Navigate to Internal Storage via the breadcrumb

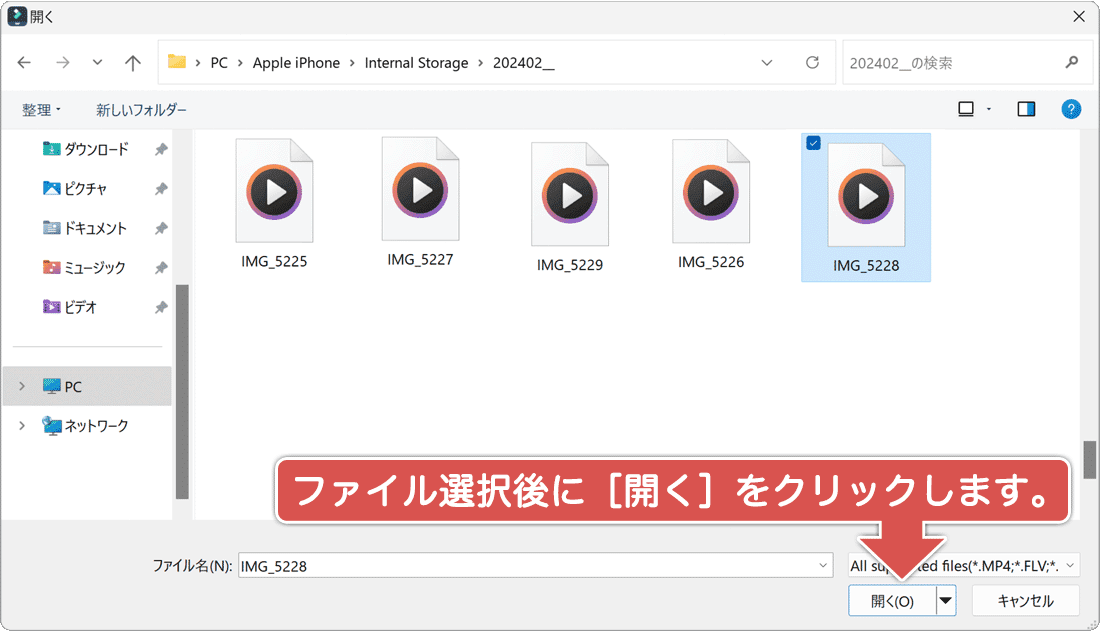[x=417, y=62]
